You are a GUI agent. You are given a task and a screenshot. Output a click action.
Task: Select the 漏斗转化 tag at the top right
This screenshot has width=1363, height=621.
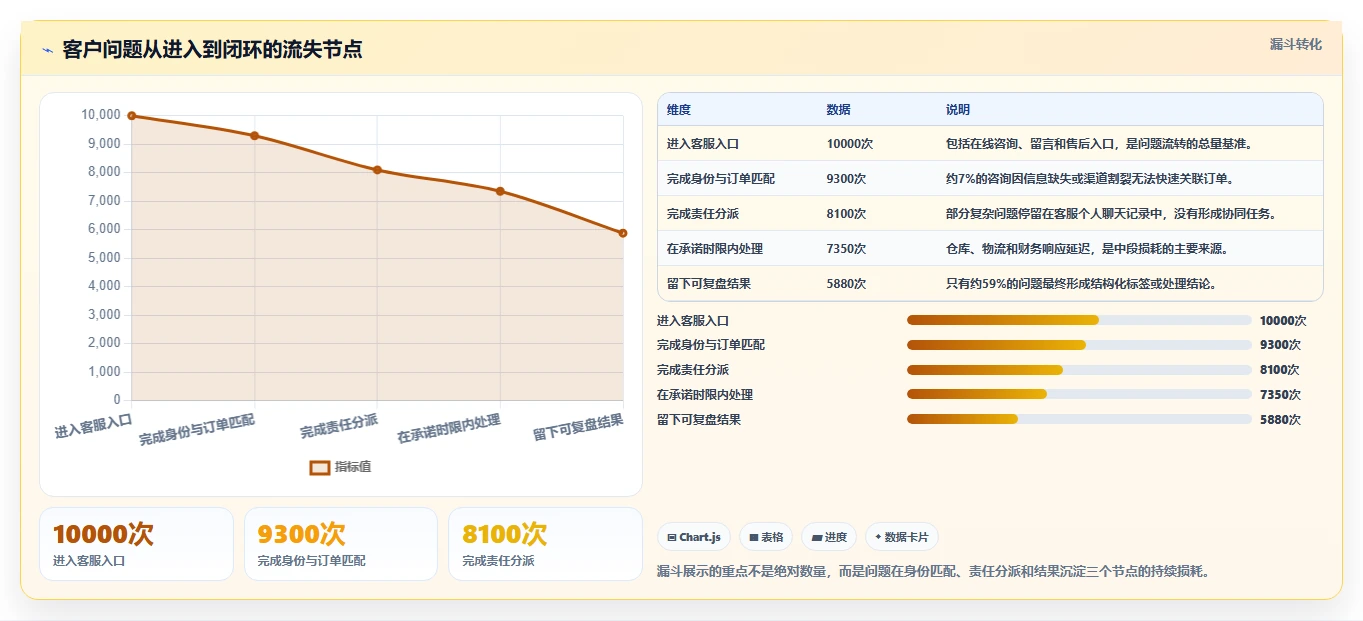tap(1296, 44)
